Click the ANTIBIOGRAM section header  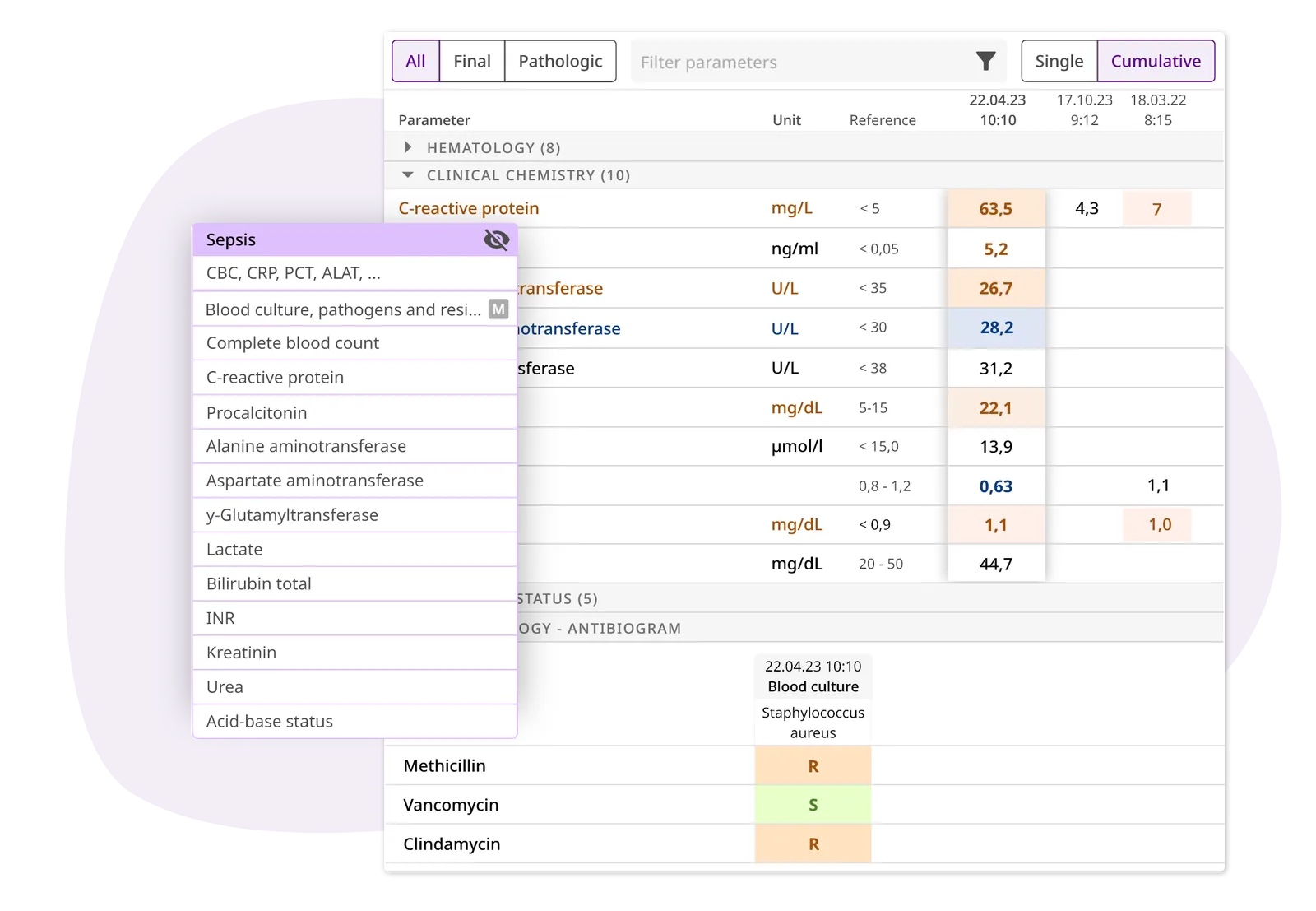point(870,629)
